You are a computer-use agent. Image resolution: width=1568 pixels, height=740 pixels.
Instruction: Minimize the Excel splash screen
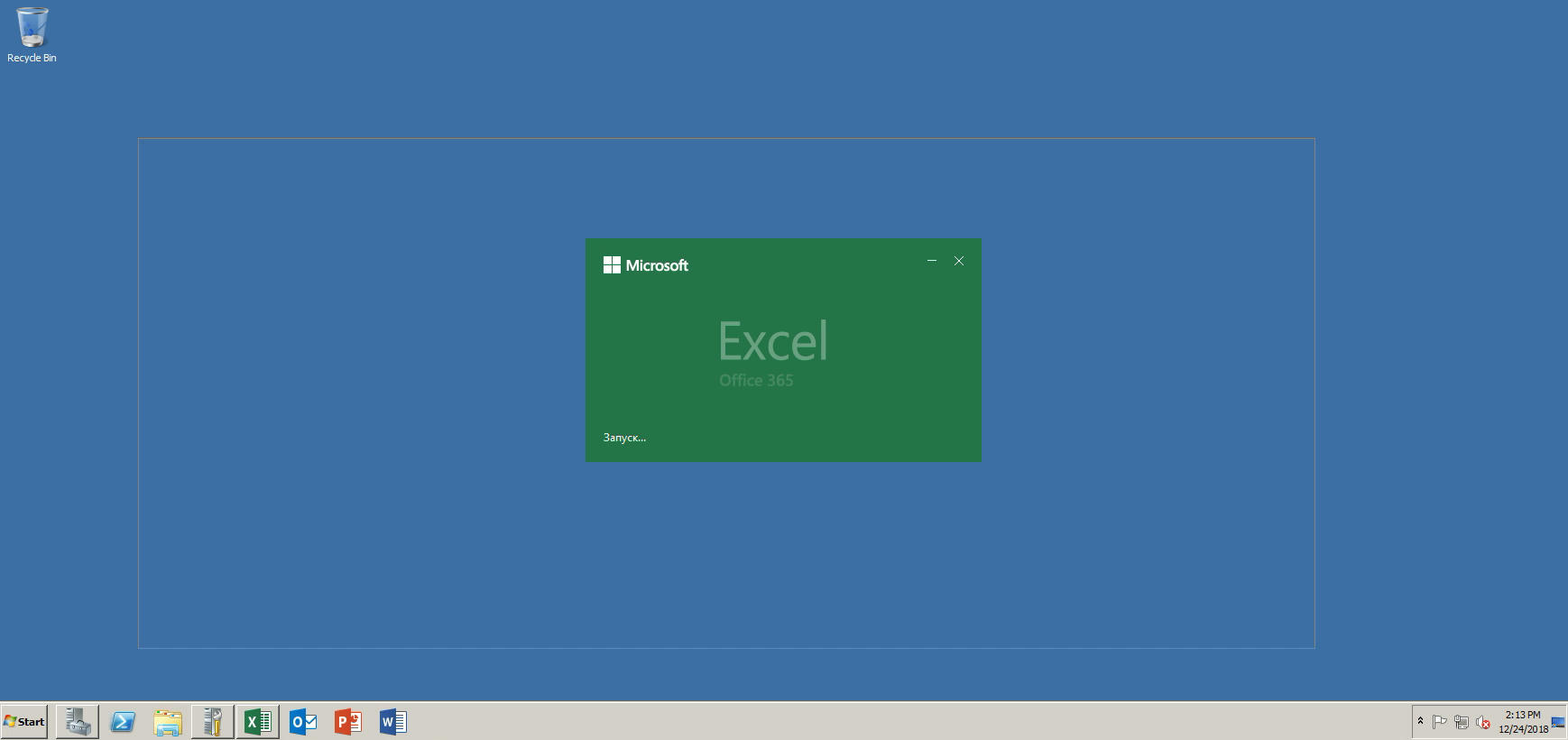[932, 261]
